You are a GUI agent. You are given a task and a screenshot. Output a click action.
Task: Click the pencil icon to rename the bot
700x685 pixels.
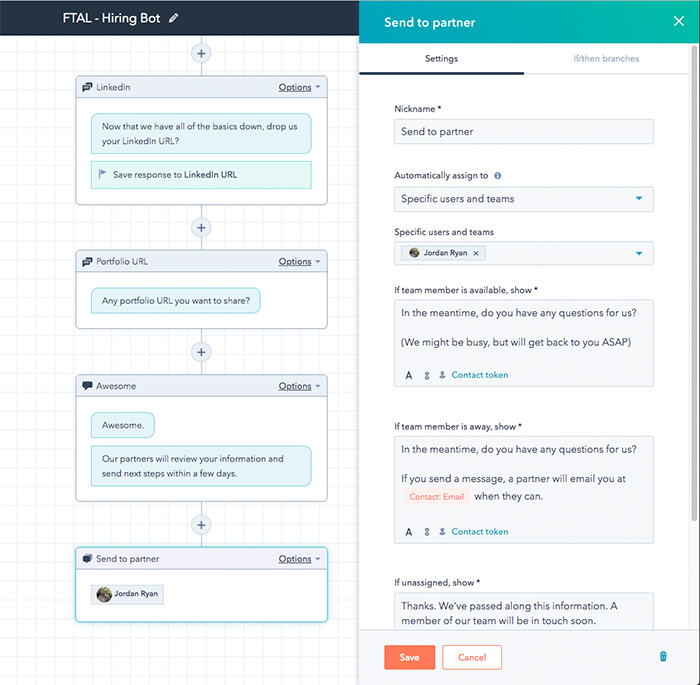click(x=174, y=18)
